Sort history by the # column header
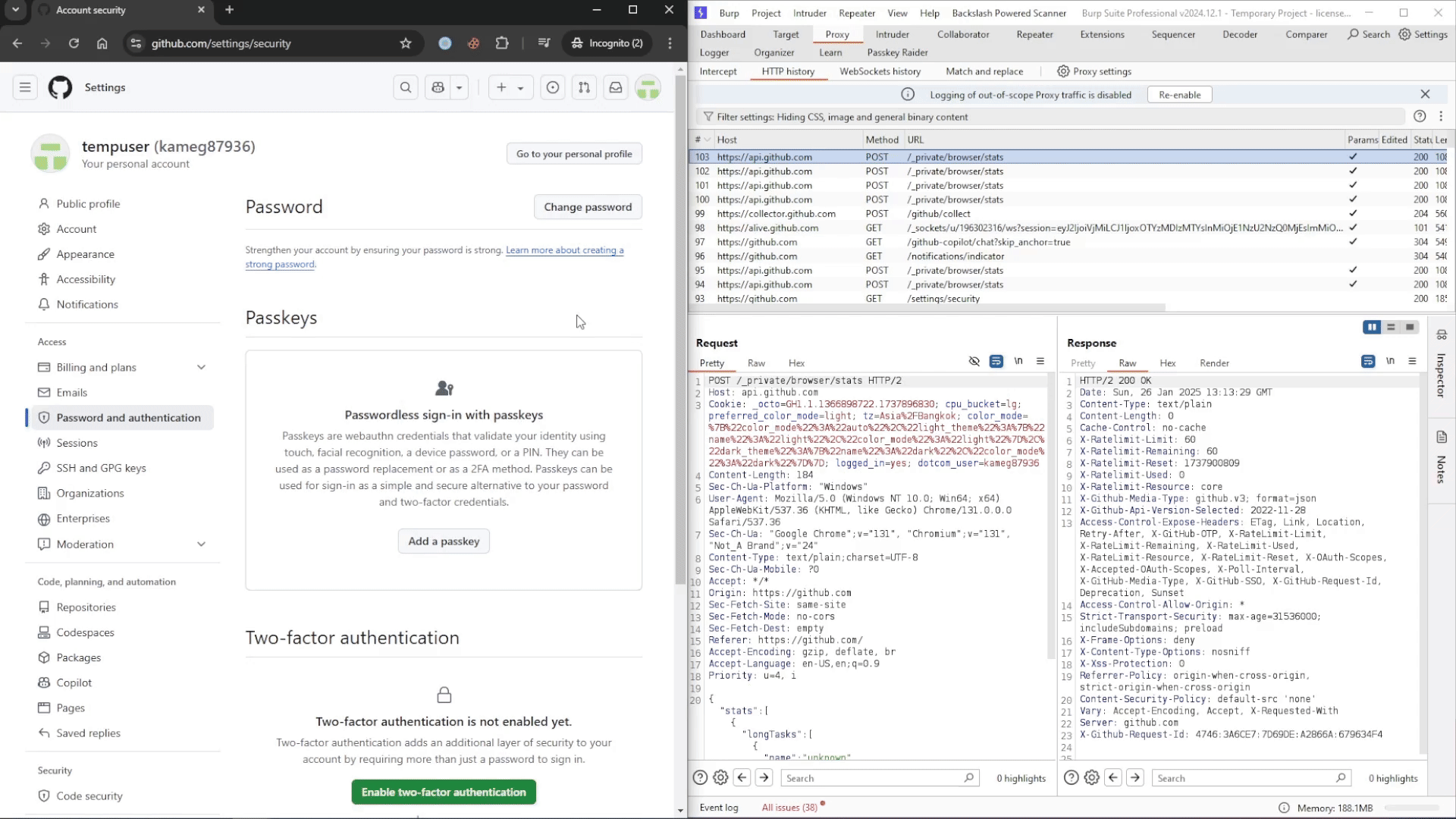This screenshot has width=1456, height=819. 702,140
